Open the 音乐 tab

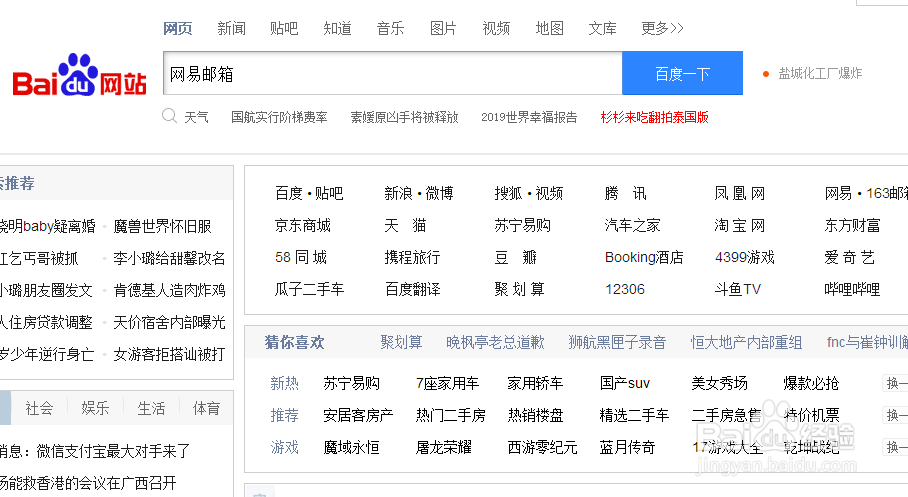(390, 28)
